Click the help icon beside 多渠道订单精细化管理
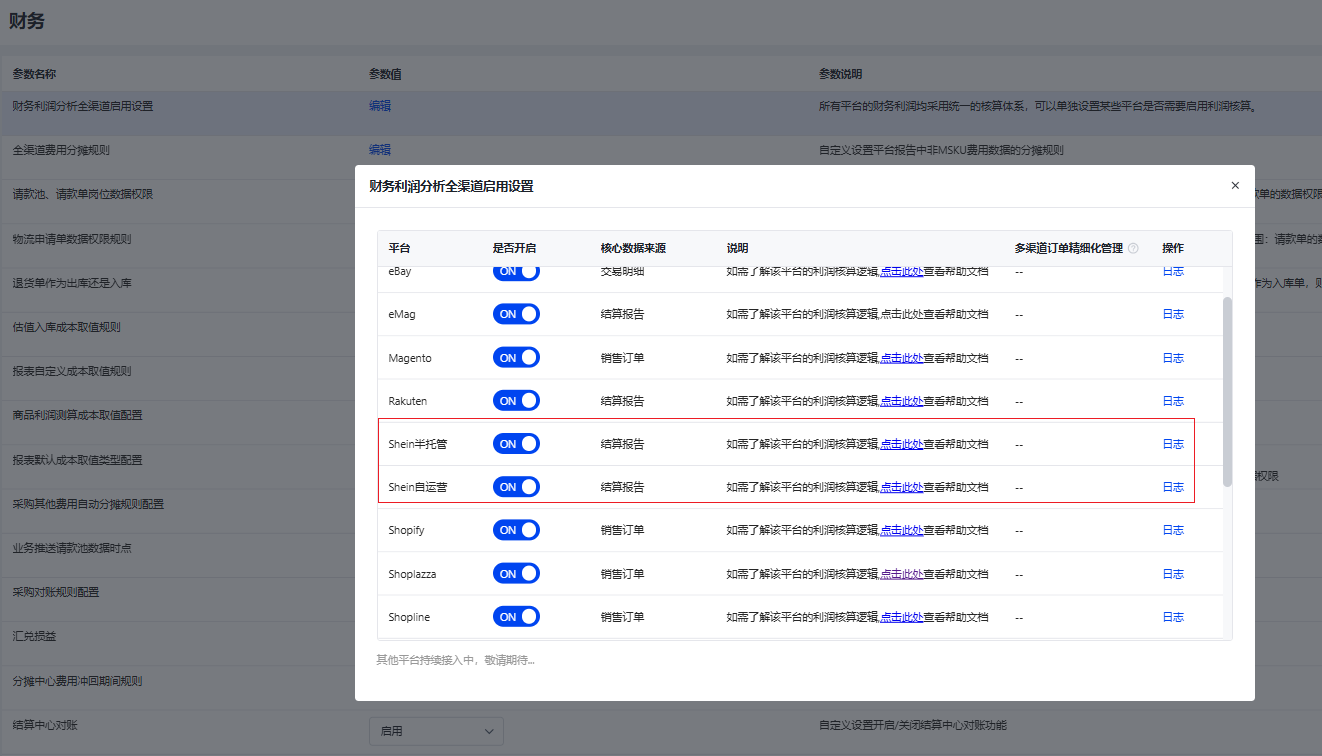This screenshot has width=1322, height=756. click(1133, 248)
